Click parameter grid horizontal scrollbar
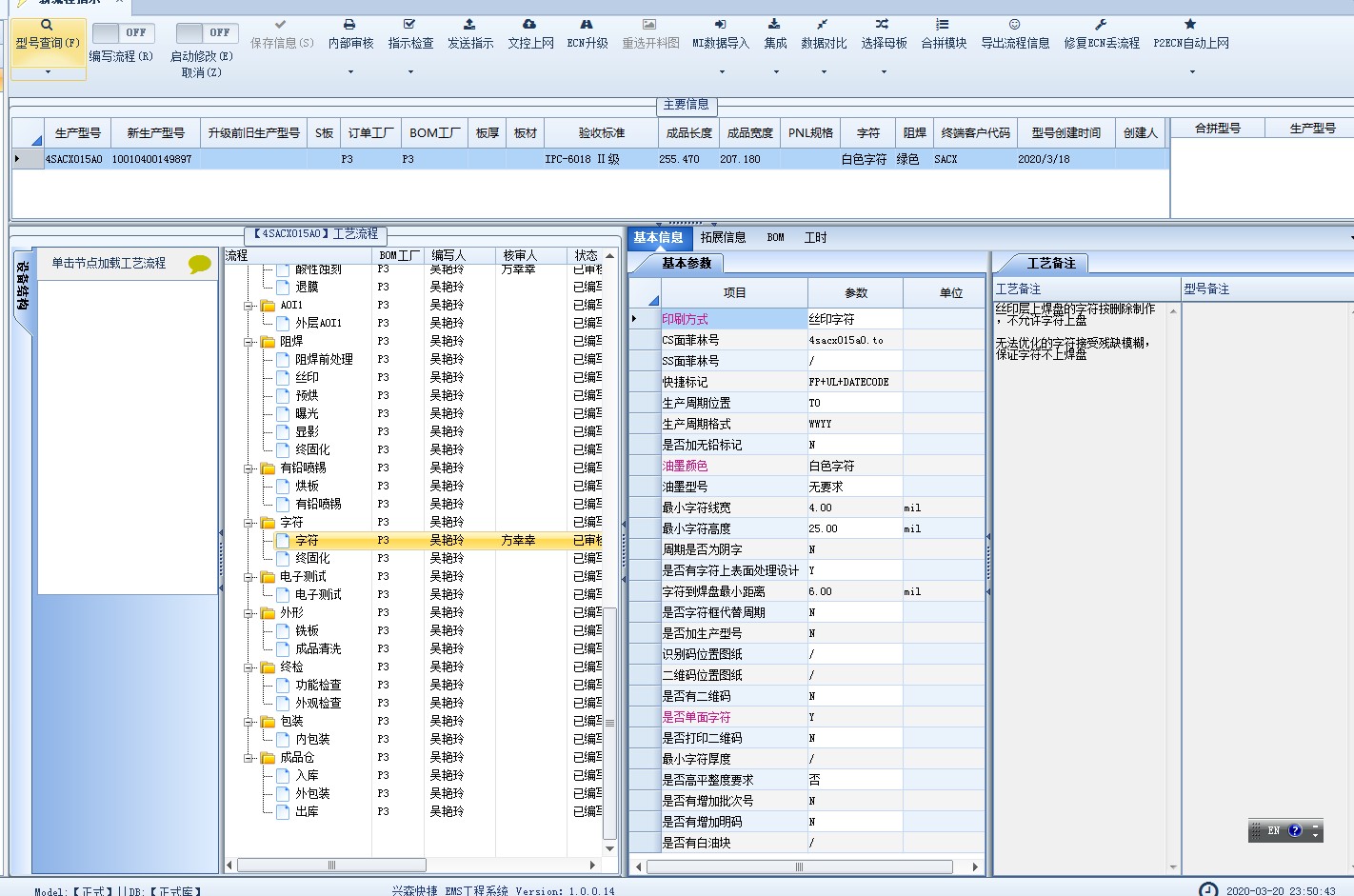This screenshot has height=896, width=1354. pyautogui.click(x=799, y=866)
